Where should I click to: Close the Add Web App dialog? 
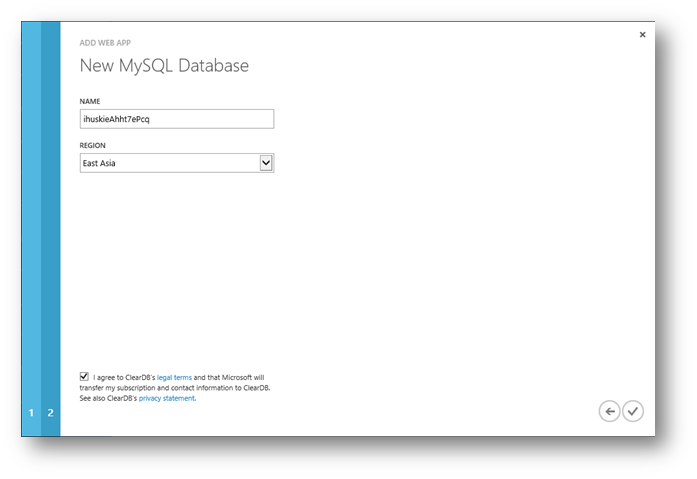pyautogui.click(x=642, y=35)
